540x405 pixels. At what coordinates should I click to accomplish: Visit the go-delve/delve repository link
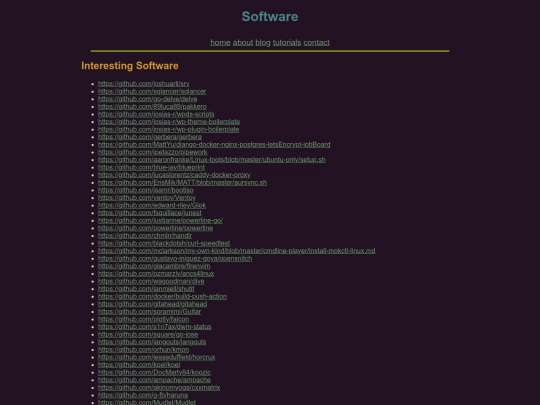147,99
